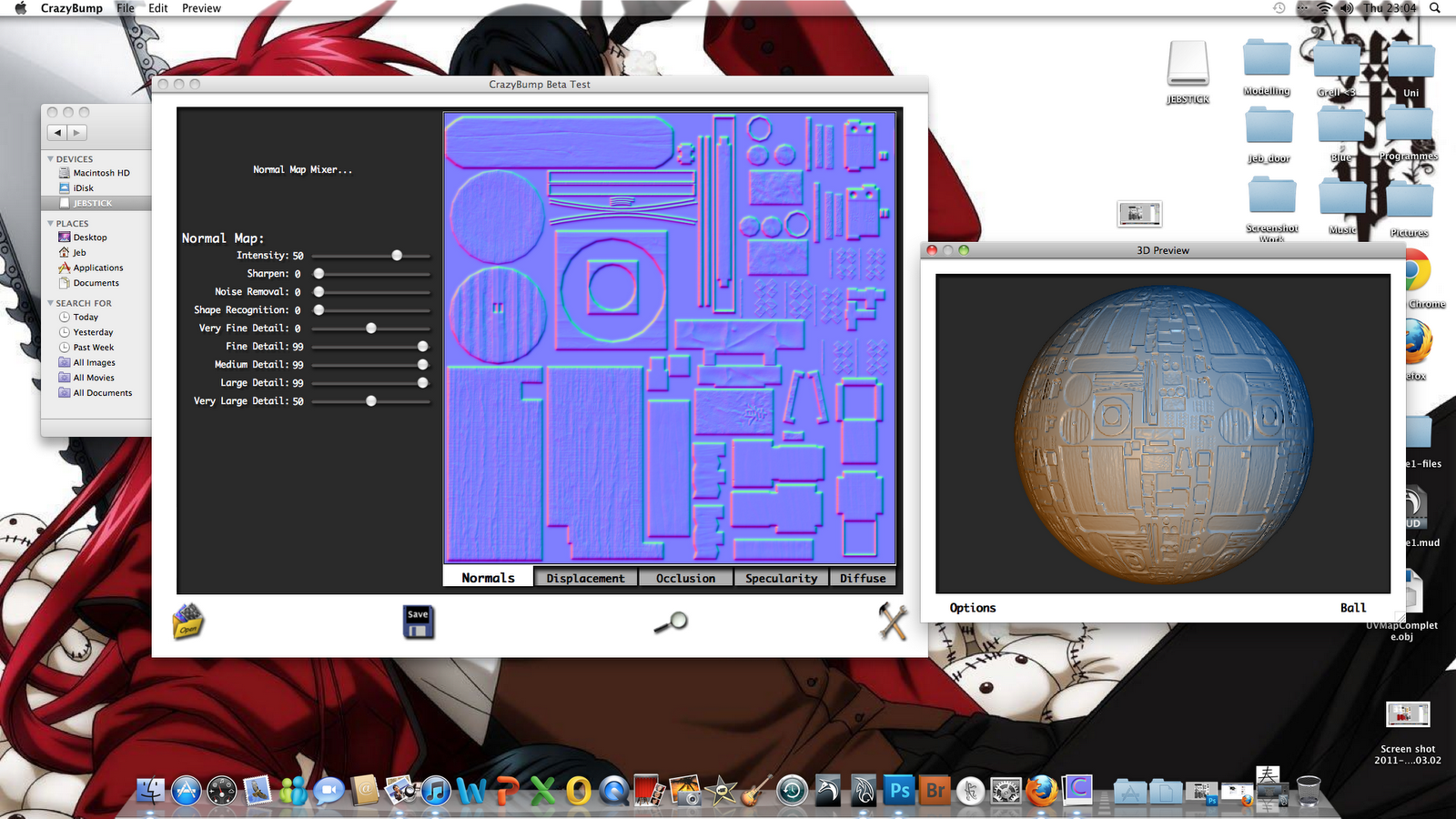The width and height of the screenshot is (1456, 819).
Task: Open the CrazyBump application menu
Action: (x=72, y=8)
